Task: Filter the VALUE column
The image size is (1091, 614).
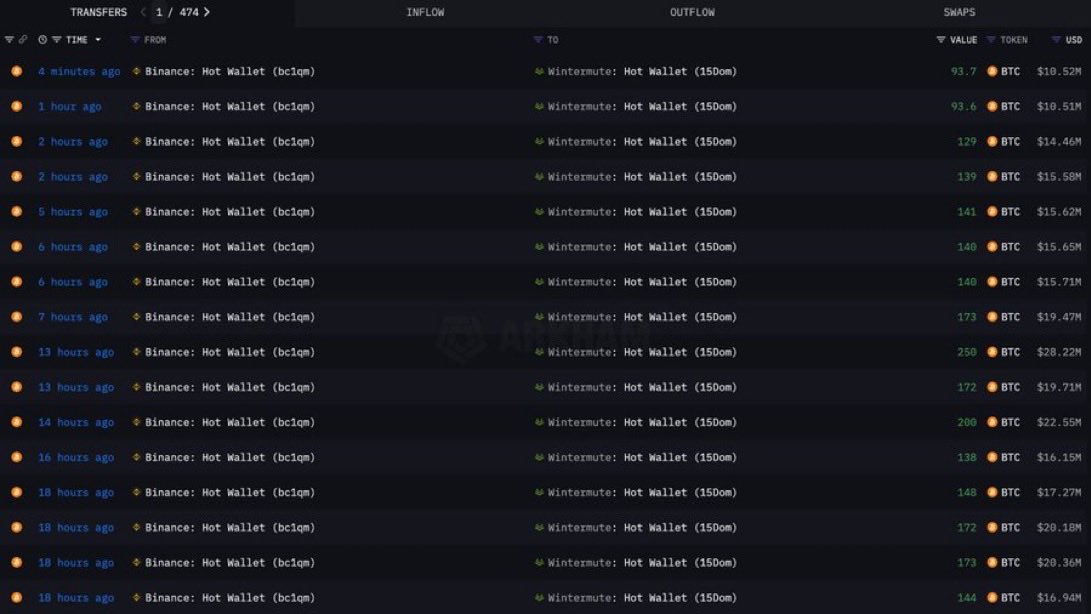Action: 941,40
